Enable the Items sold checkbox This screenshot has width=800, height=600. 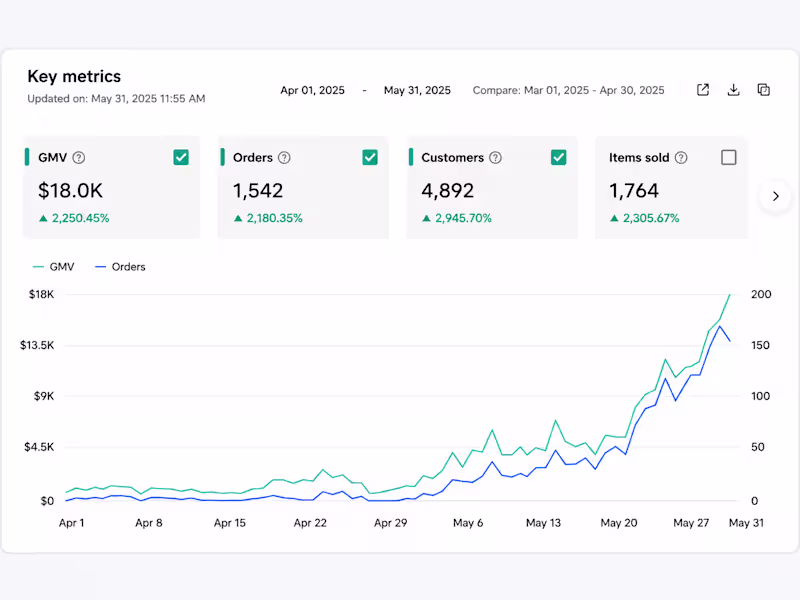tap(729, 157)
